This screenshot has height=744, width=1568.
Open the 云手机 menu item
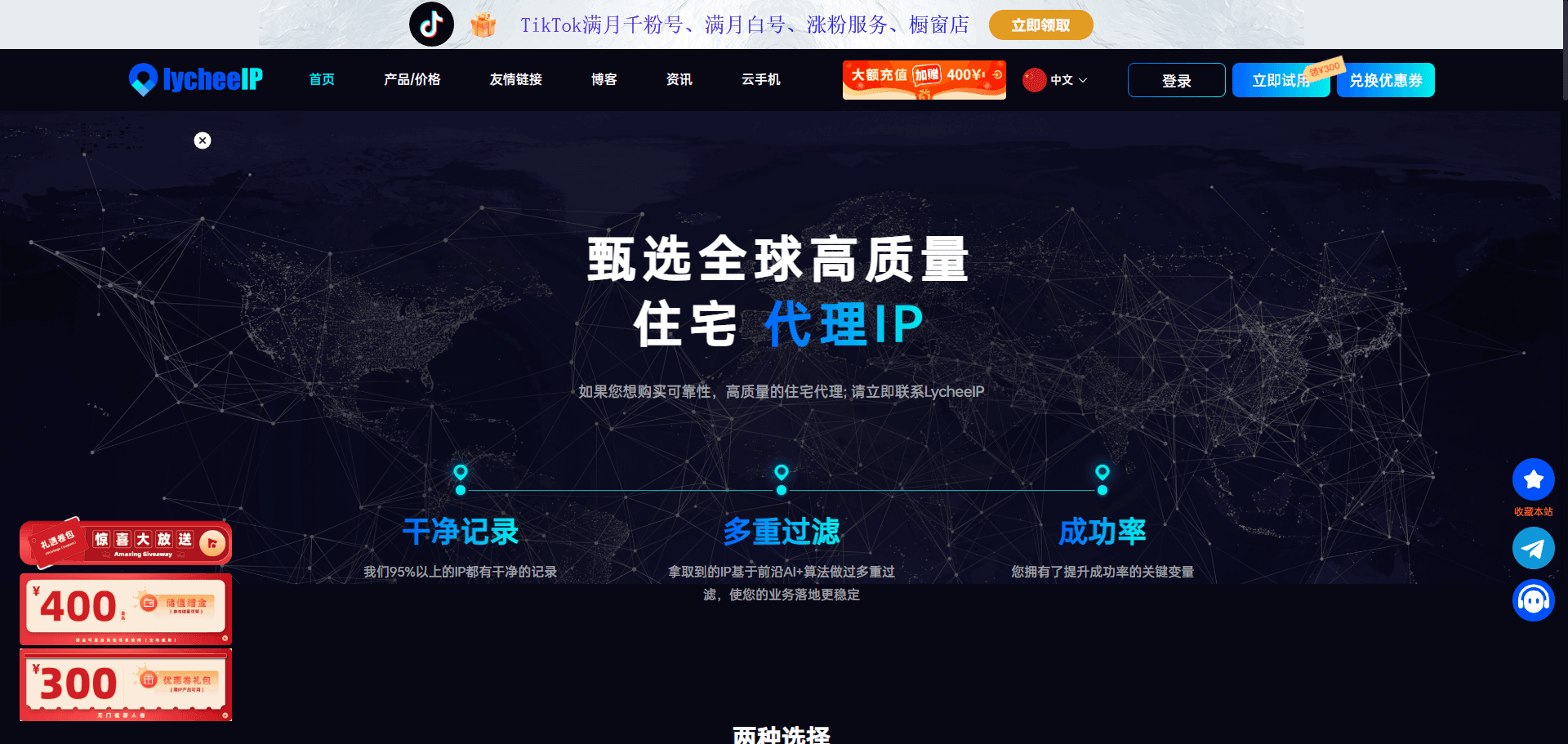click(760, 79)
